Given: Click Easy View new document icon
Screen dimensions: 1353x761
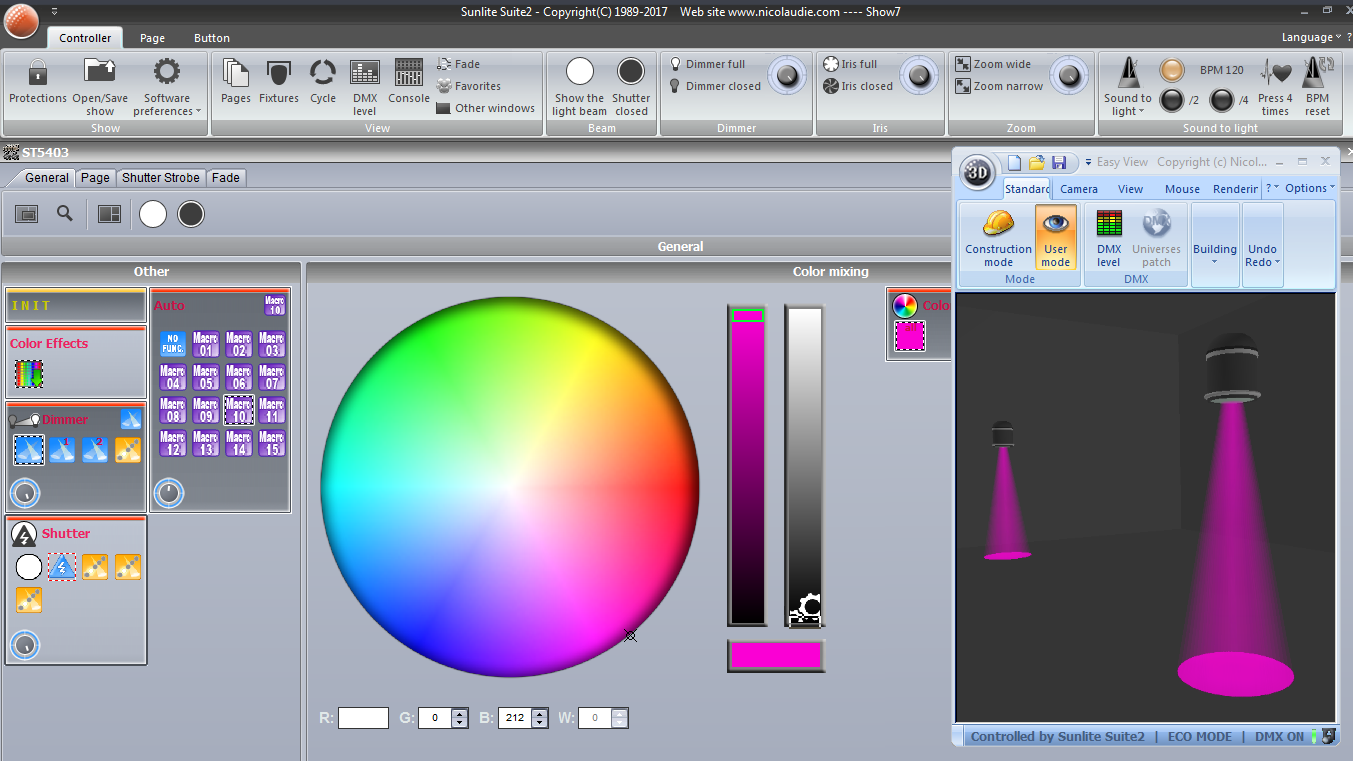Looking at the screenshot, I should 1014,162.
